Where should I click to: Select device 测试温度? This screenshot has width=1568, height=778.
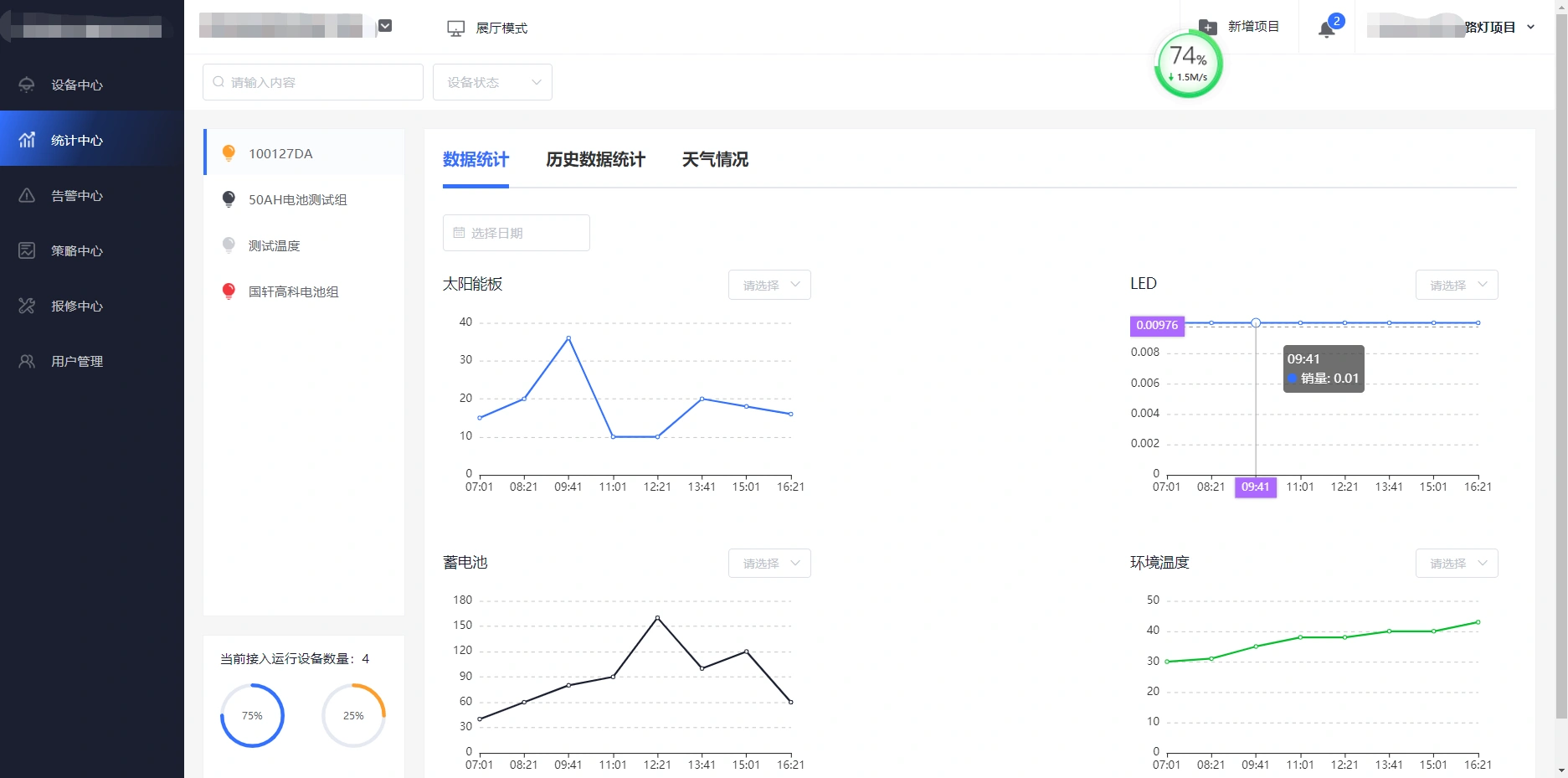pyautogui.click(x=304, y=245)
